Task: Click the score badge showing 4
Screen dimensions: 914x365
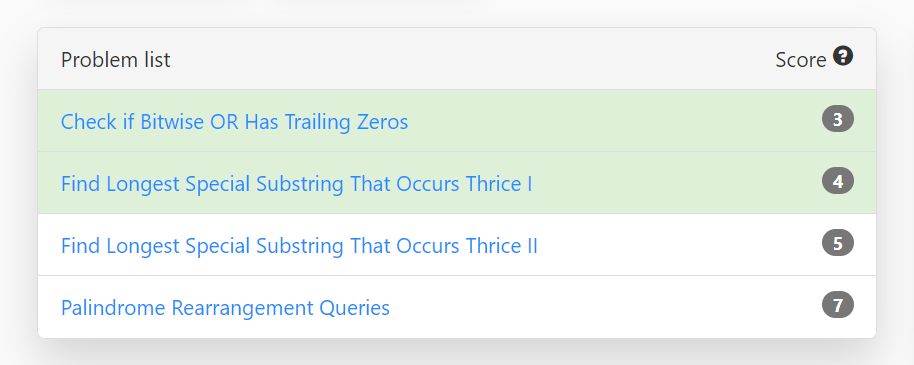Action: coord(838,181)
